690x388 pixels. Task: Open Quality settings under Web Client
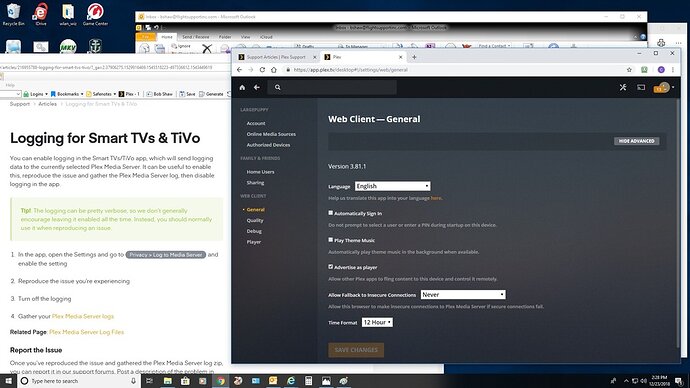[x=255, y=220]
